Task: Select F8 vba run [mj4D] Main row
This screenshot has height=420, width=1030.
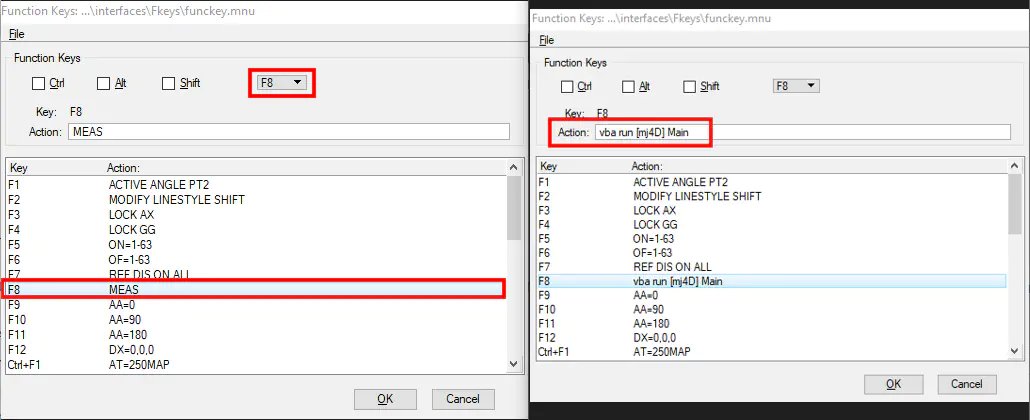Action: 772,281
